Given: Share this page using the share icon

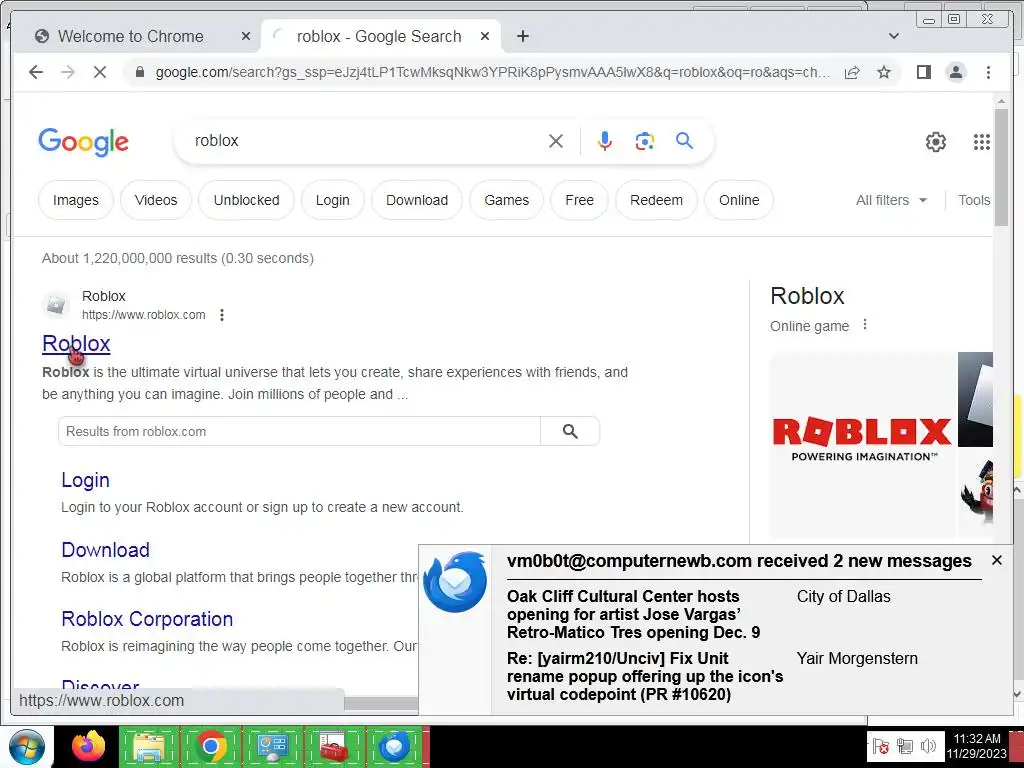Looking at the screenshot, I should pos(852,72).
